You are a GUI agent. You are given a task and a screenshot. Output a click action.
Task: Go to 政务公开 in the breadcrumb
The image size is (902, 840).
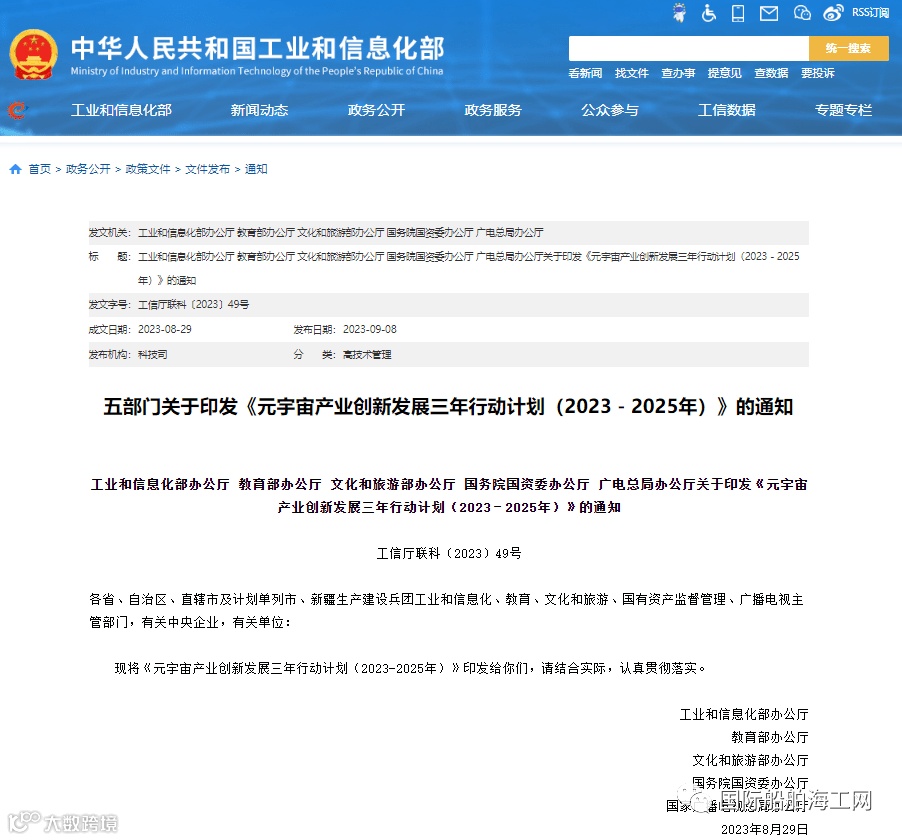click(x=88, y=169)
